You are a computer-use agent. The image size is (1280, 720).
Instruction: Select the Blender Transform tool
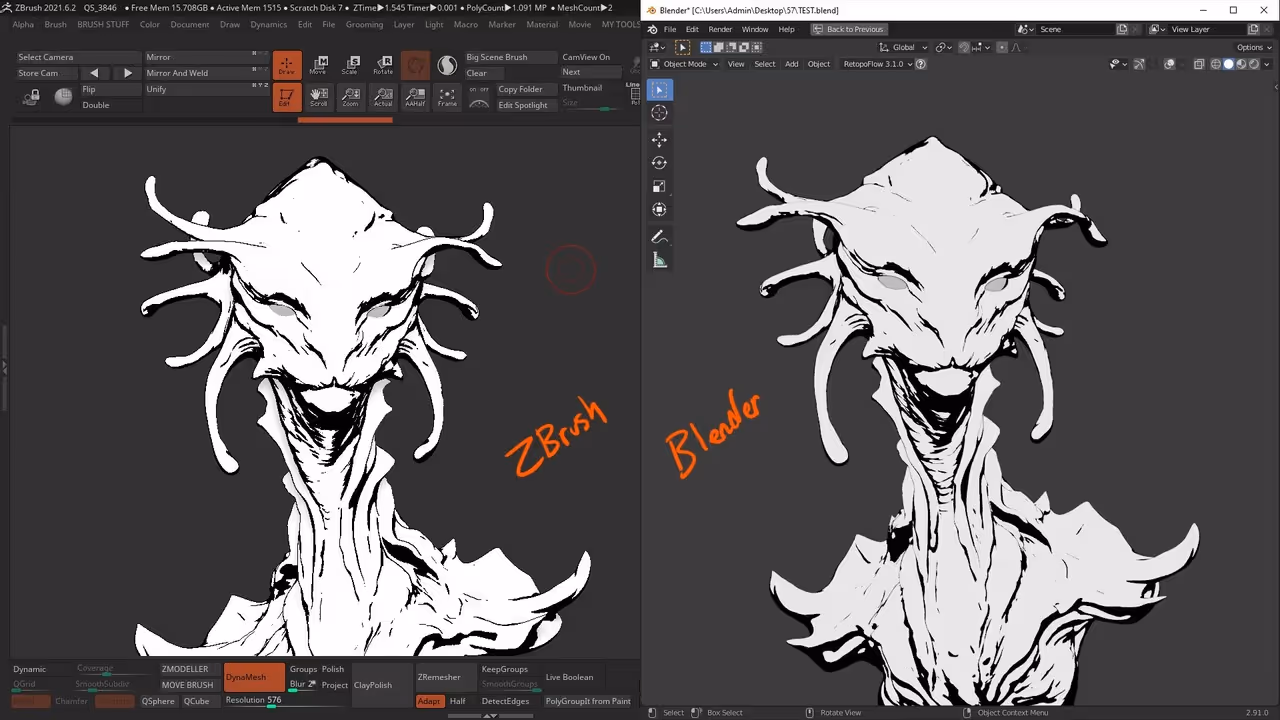pos(659,209)
